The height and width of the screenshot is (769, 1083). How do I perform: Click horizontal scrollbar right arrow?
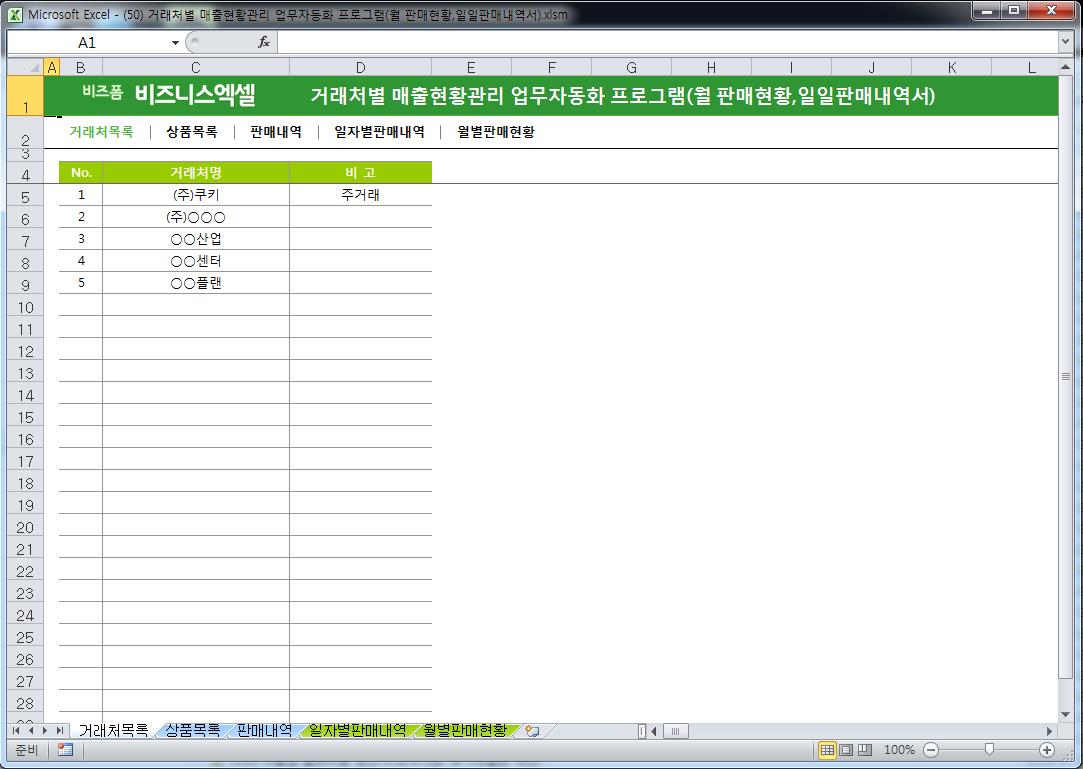tap(1049, 731)
